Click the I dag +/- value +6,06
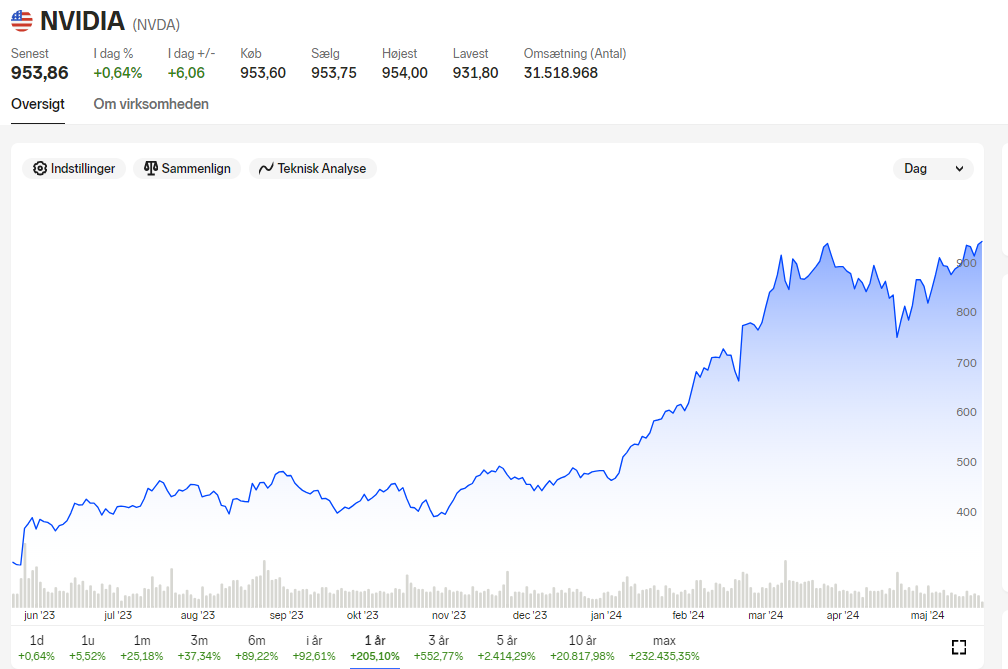Image resolution: width=1008 pixels, height=669 pixels. coord(186,73)
